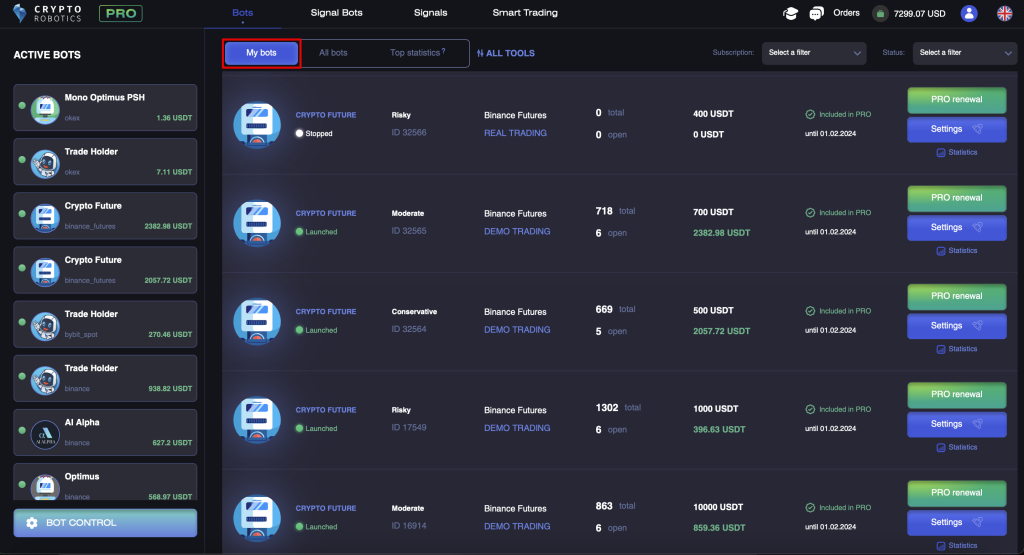Toggle the Launched status of bot ID 16914

coord(299,527)
